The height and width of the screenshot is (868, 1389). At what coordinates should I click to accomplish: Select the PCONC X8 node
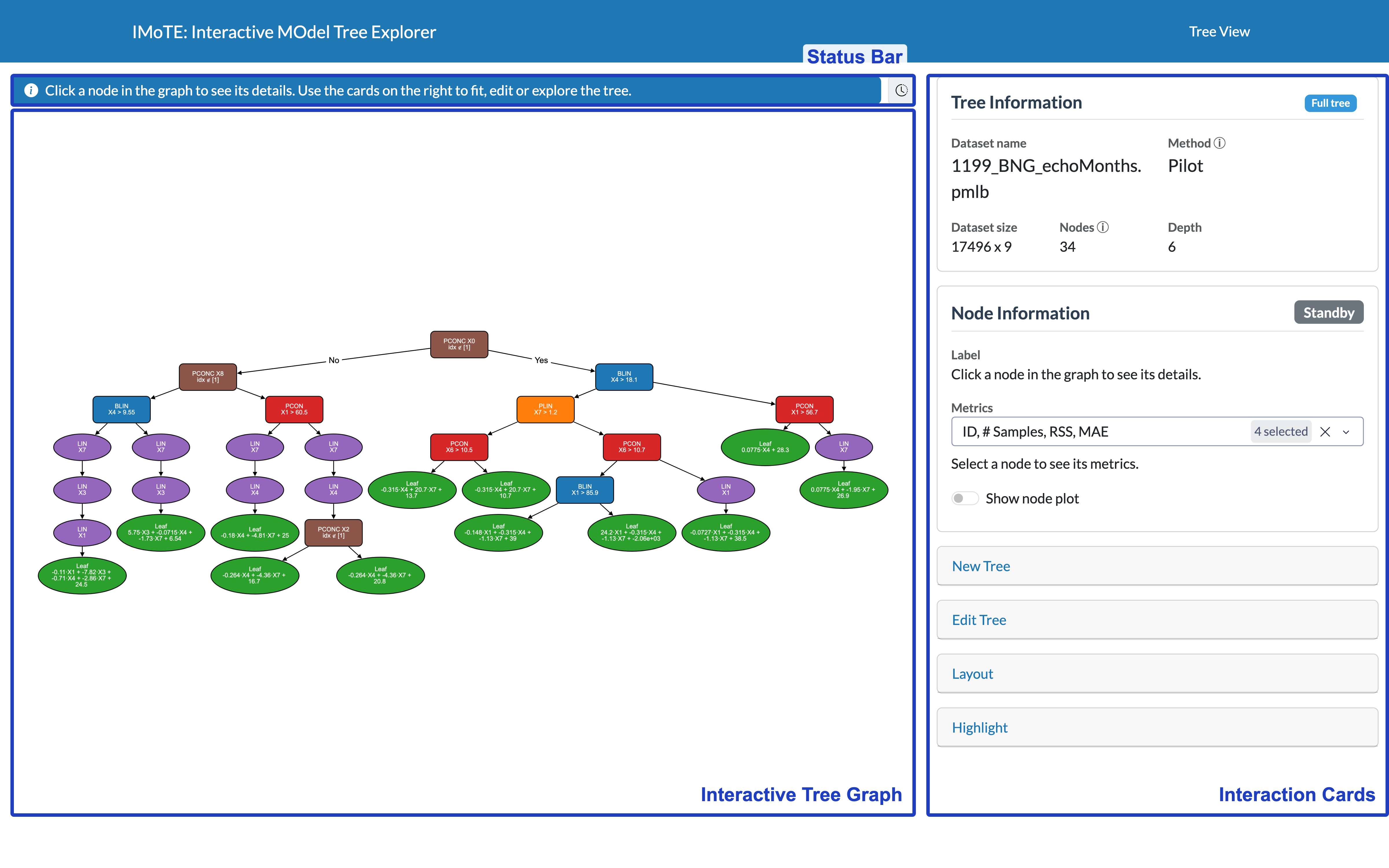coord(208,377)
